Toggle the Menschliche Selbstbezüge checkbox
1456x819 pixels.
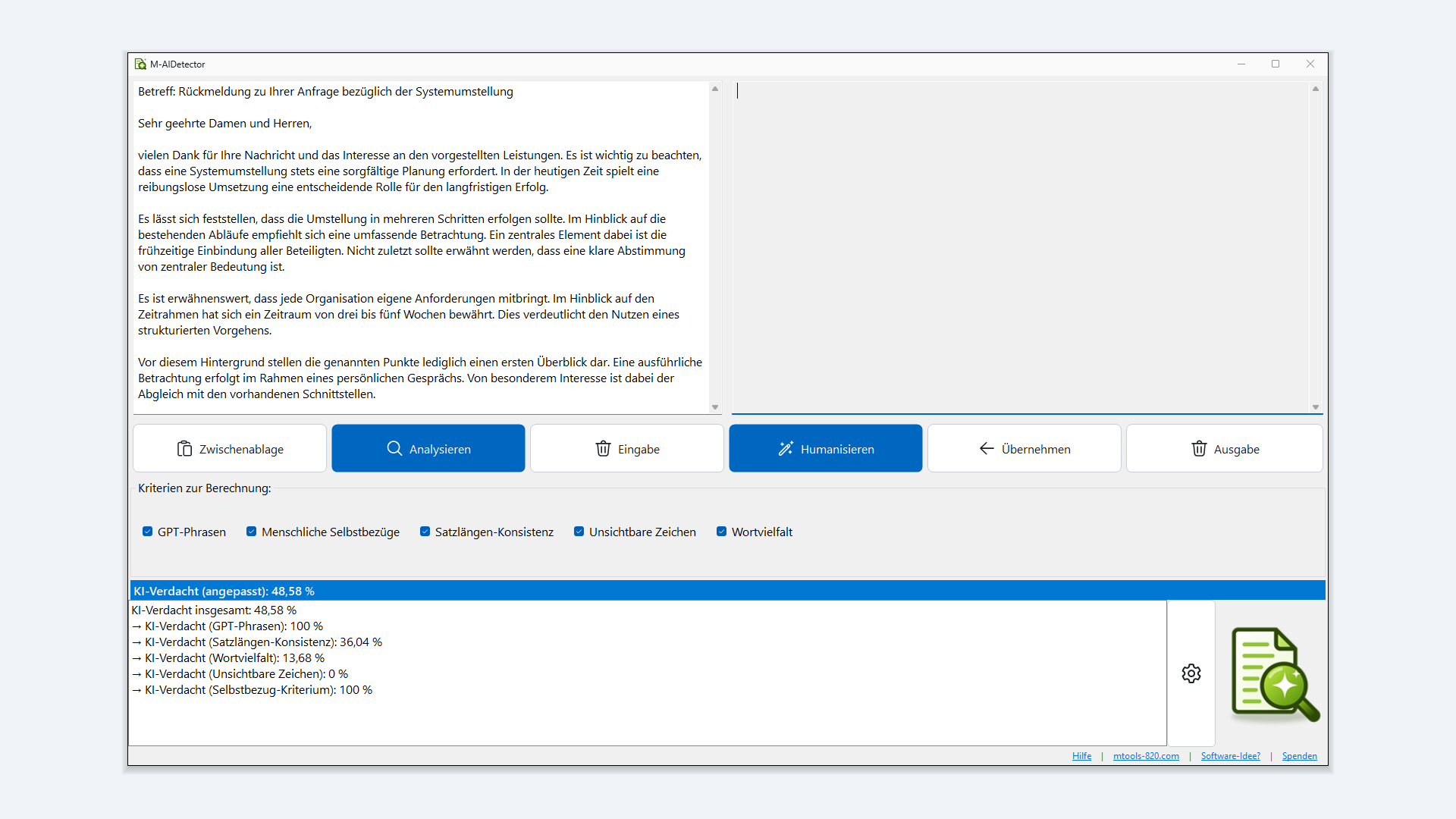[x=252, y=532]
